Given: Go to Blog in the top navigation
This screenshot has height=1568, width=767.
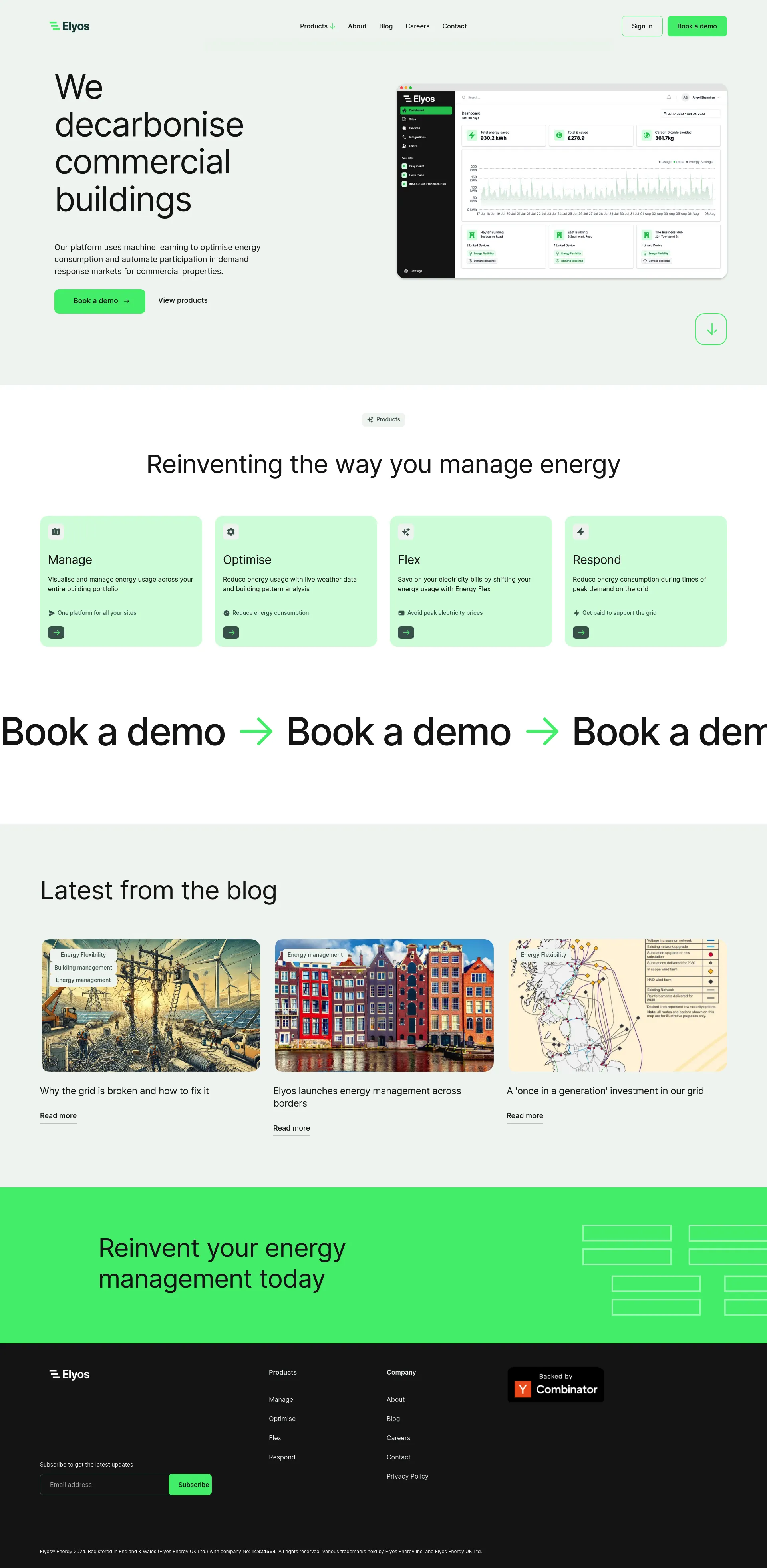Looking at the screenshot, I should click(x=386, y=26).
